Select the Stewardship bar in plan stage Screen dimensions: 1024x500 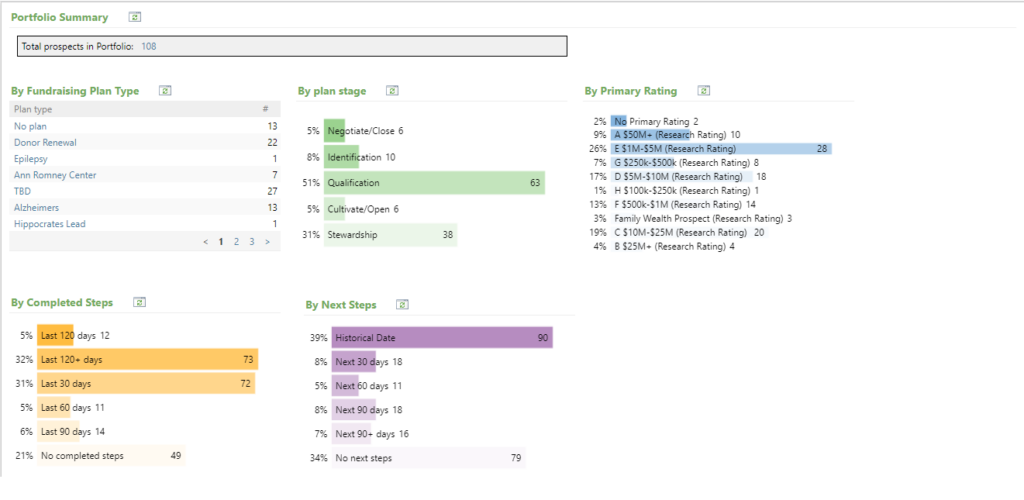point(390,235)
